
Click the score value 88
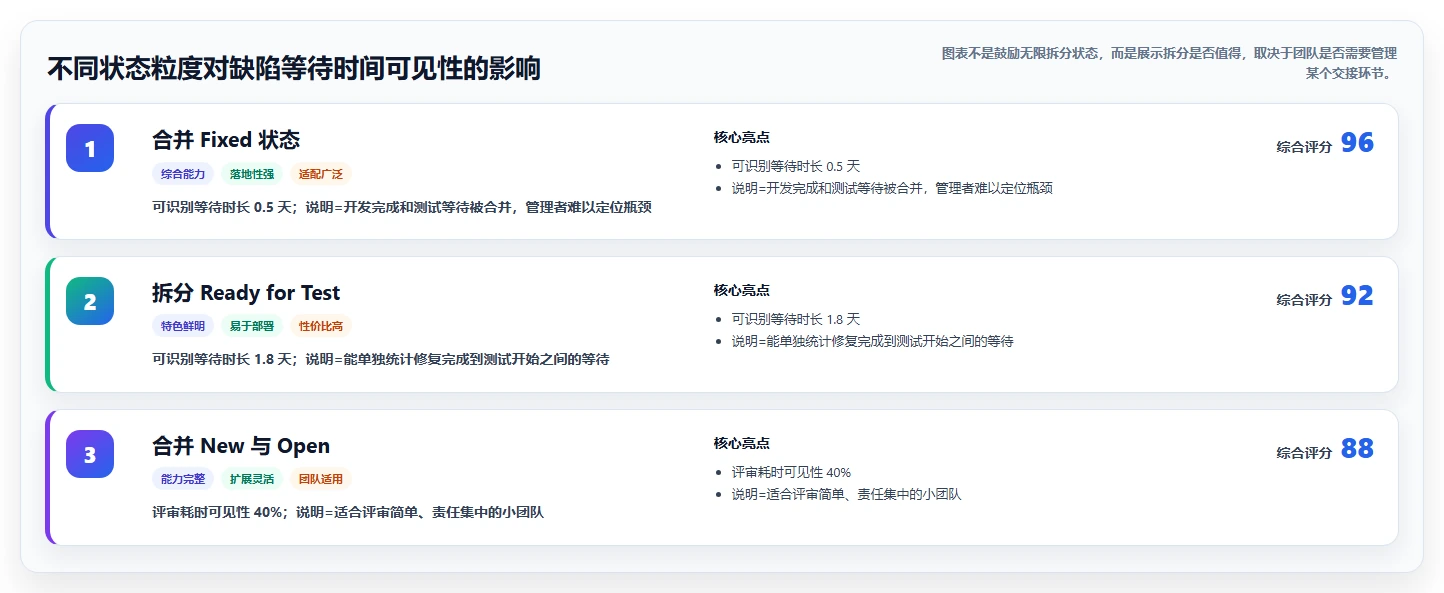(x=1357, y=449)
